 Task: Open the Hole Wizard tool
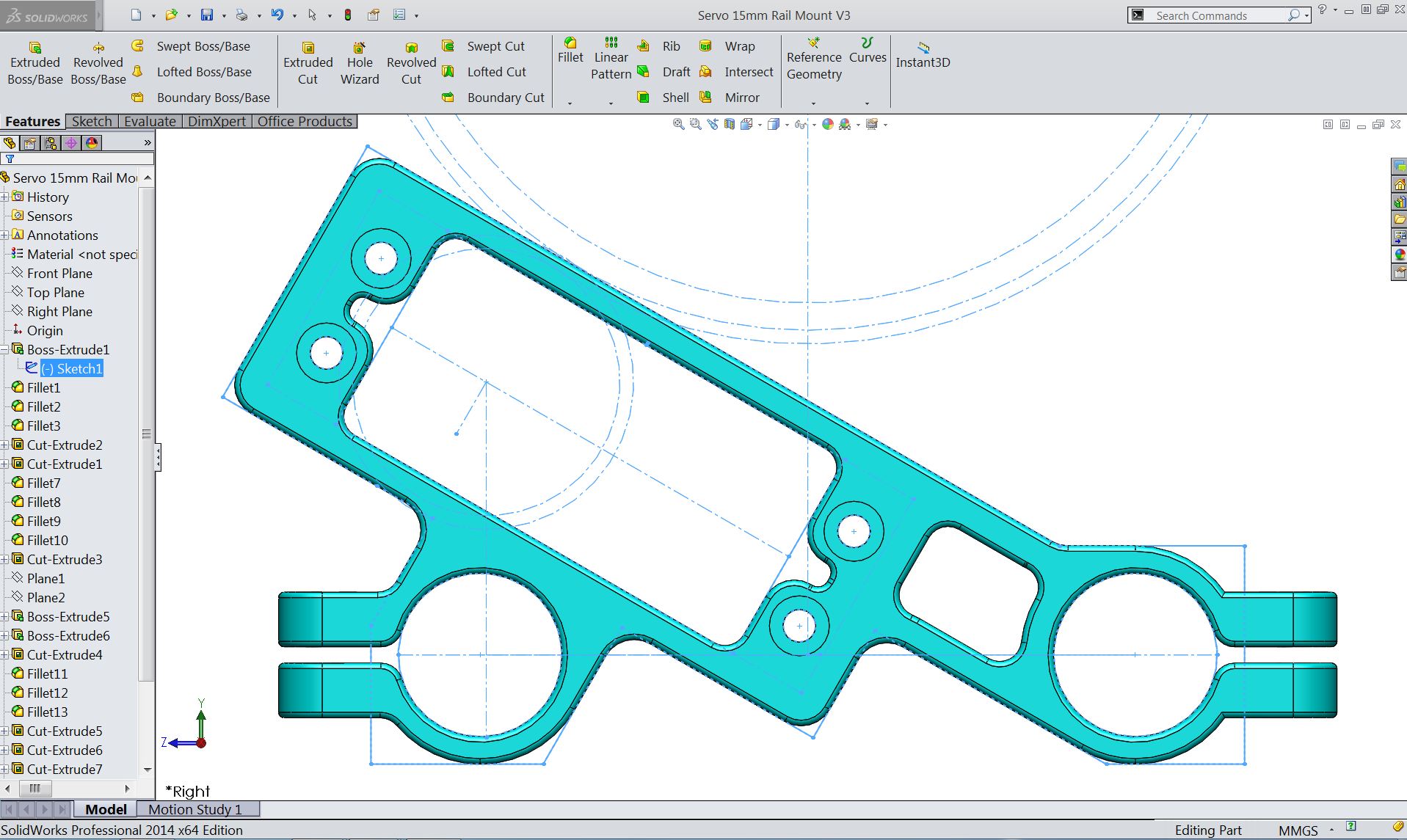[x=359, y=62]
